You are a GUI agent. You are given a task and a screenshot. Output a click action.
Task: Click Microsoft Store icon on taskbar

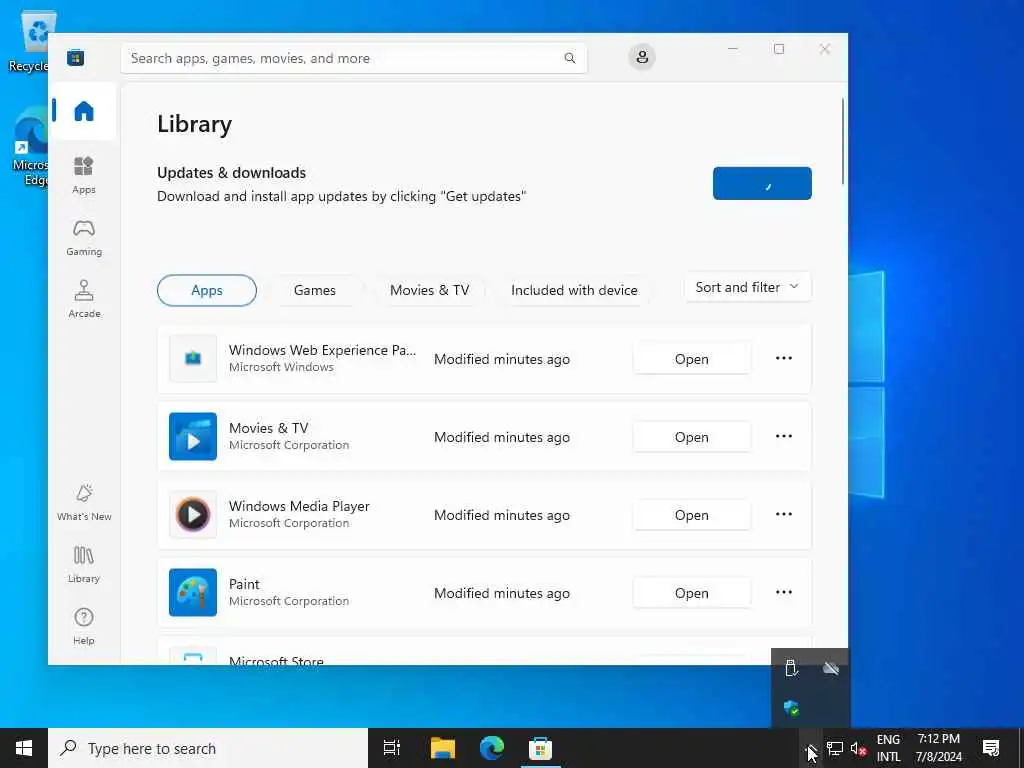pos(540,748)
